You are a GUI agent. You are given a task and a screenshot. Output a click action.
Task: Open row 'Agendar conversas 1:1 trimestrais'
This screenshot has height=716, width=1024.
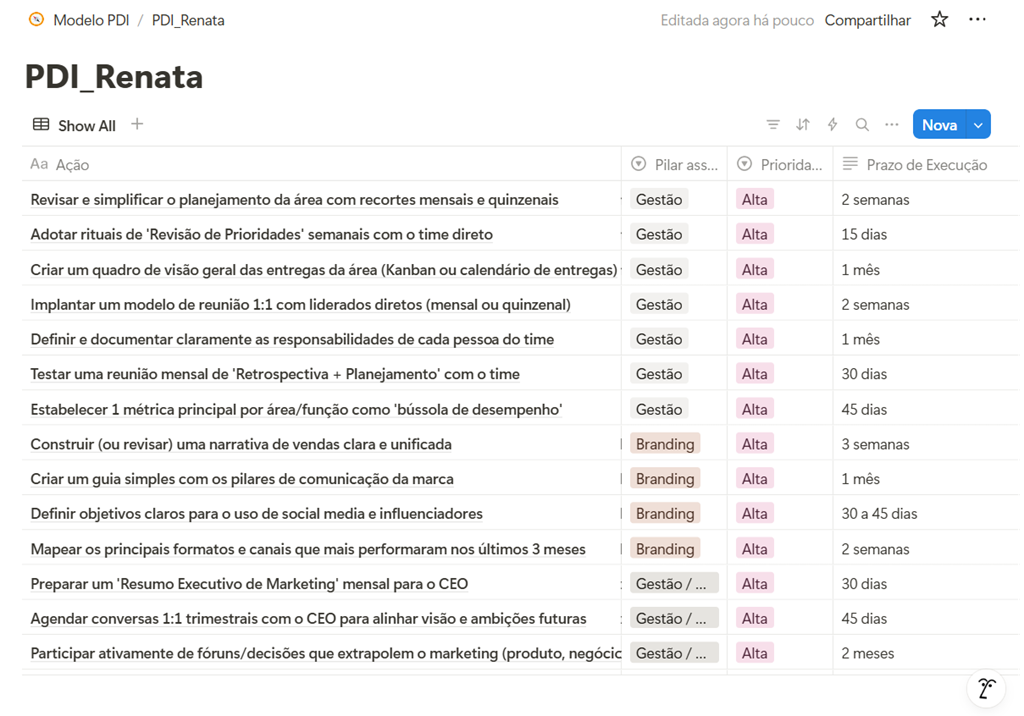pos(308,618)
